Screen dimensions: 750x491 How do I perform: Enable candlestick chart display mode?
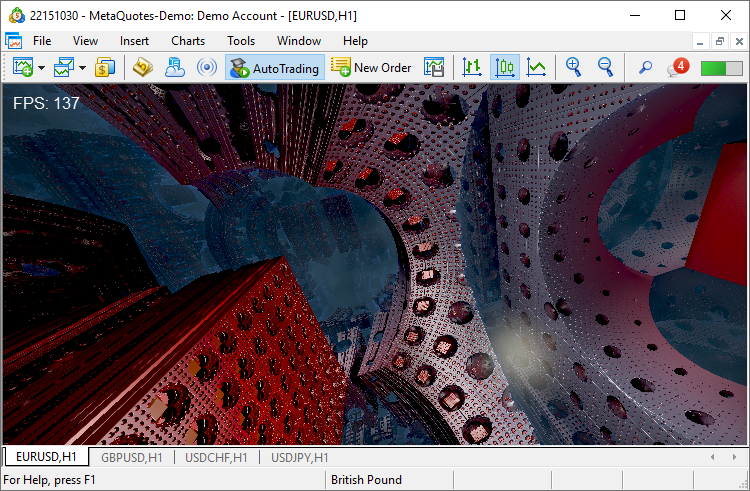pyautogui.click(x=504, y=68)
